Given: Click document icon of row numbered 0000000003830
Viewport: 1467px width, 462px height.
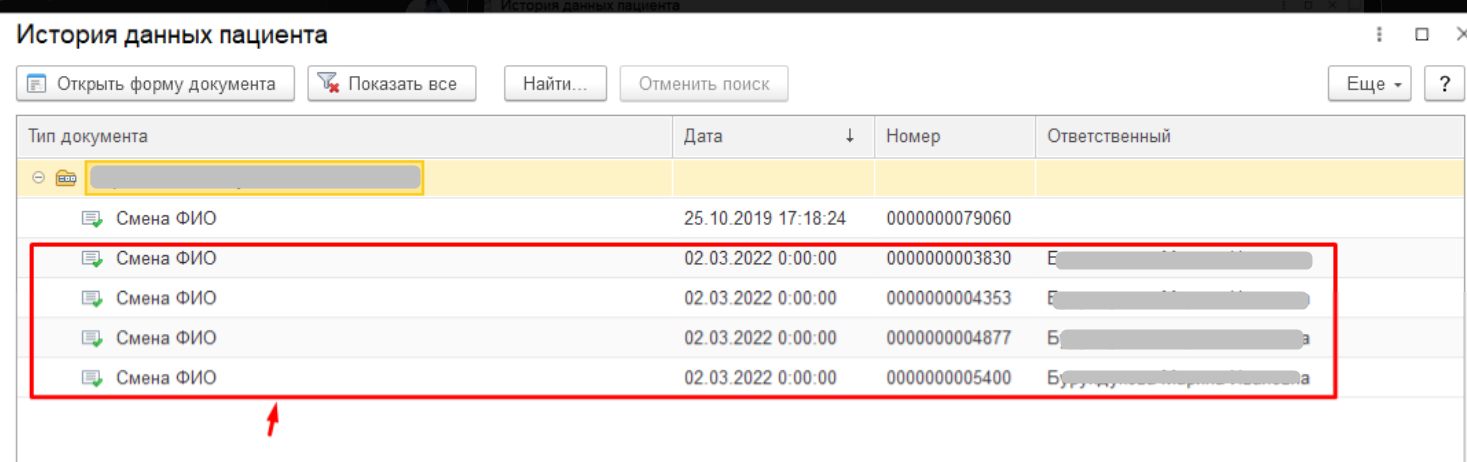Looking at the screenshot, I should [x=92, y=259].
